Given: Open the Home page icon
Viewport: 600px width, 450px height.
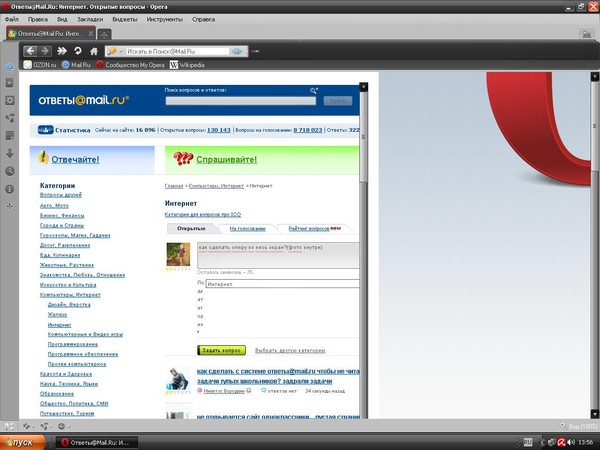Looking at the screenshot, I should [x=94, y=51].
